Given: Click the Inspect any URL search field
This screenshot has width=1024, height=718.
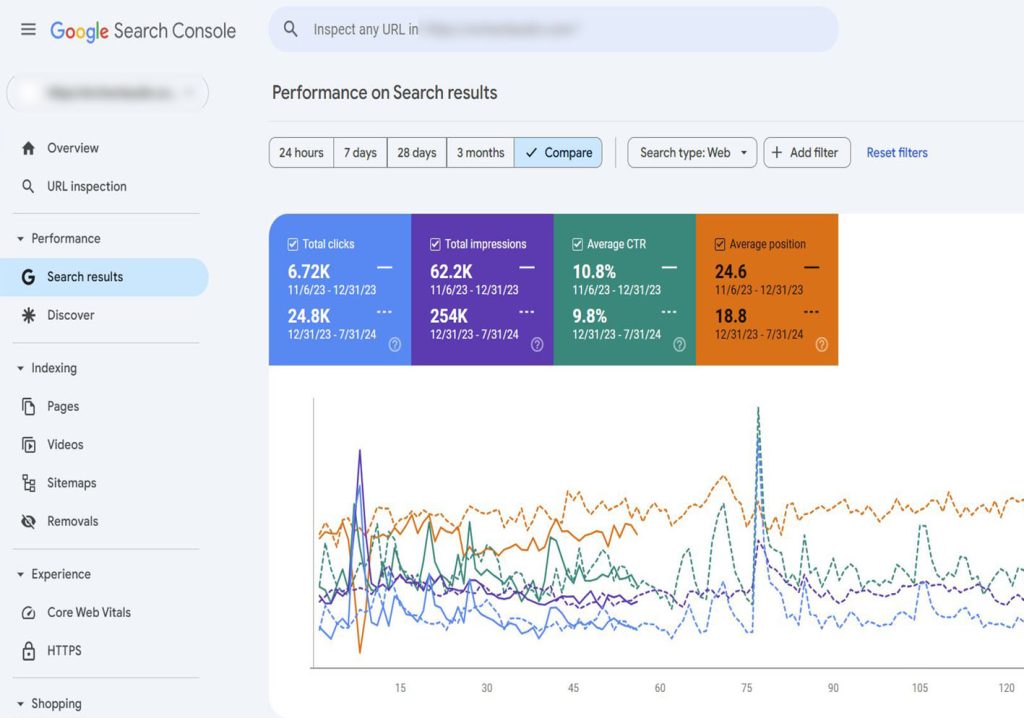Looking at the screenshot, I should click(x=550, y=30).
